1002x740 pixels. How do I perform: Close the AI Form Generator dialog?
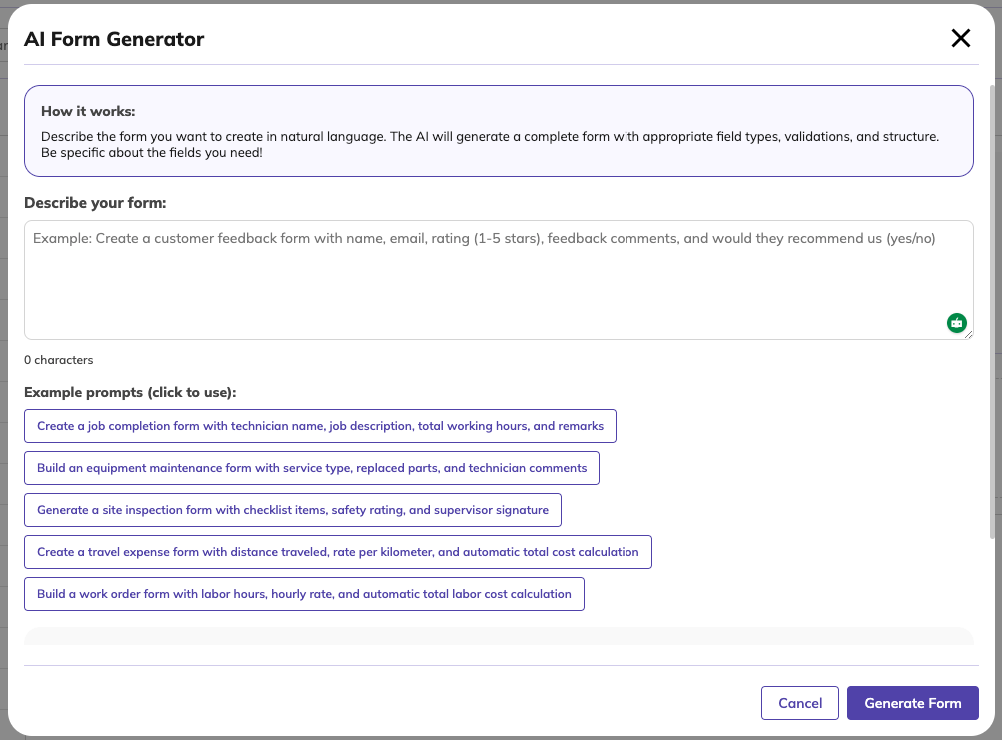click(x=960, y=39)
